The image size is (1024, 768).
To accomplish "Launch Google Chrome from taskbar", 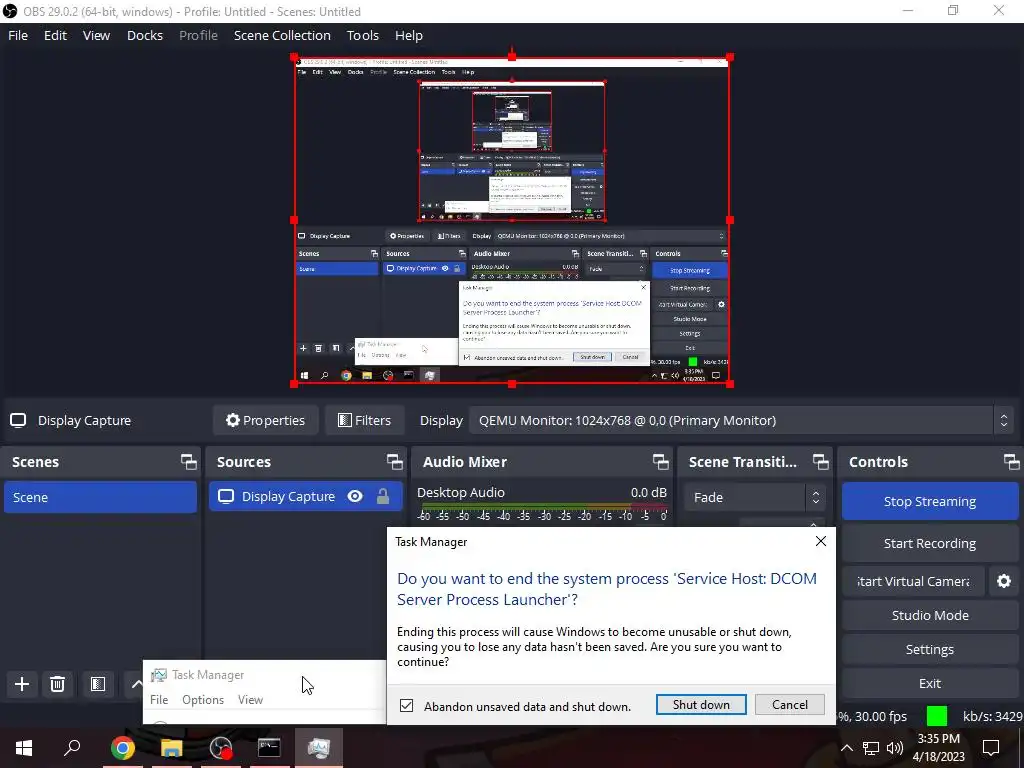I will pos(122,748).
